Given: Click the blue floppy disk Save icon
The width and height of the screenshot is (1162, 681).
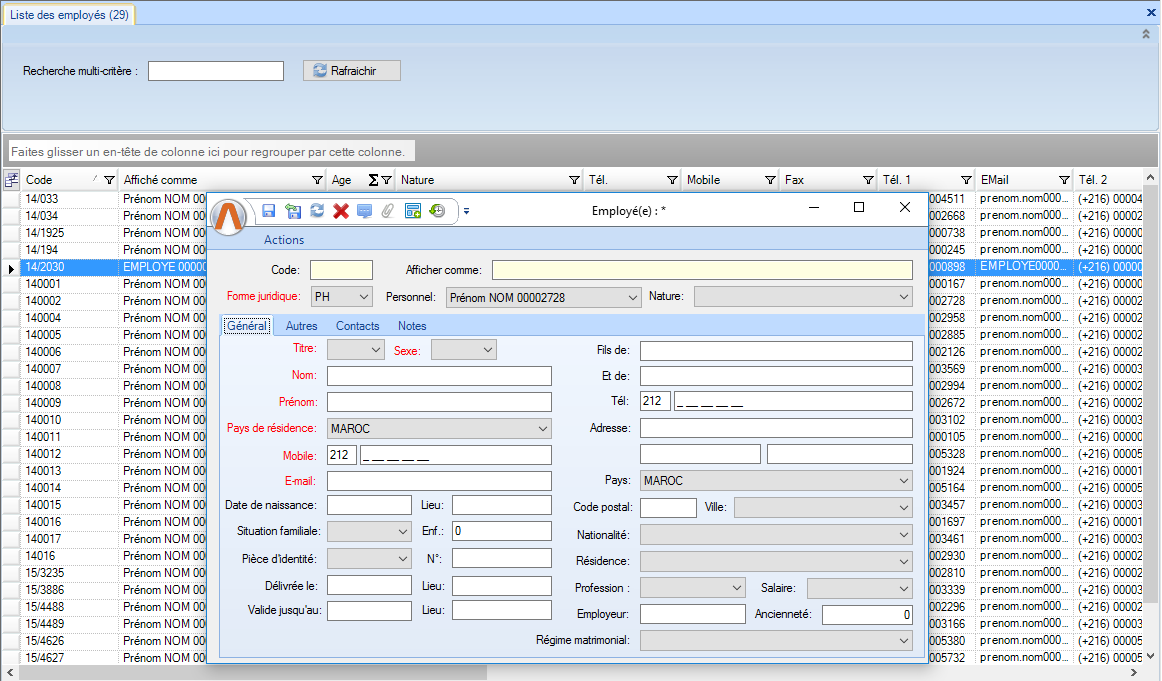Looking at the screenshot, I should click(269, 210).
